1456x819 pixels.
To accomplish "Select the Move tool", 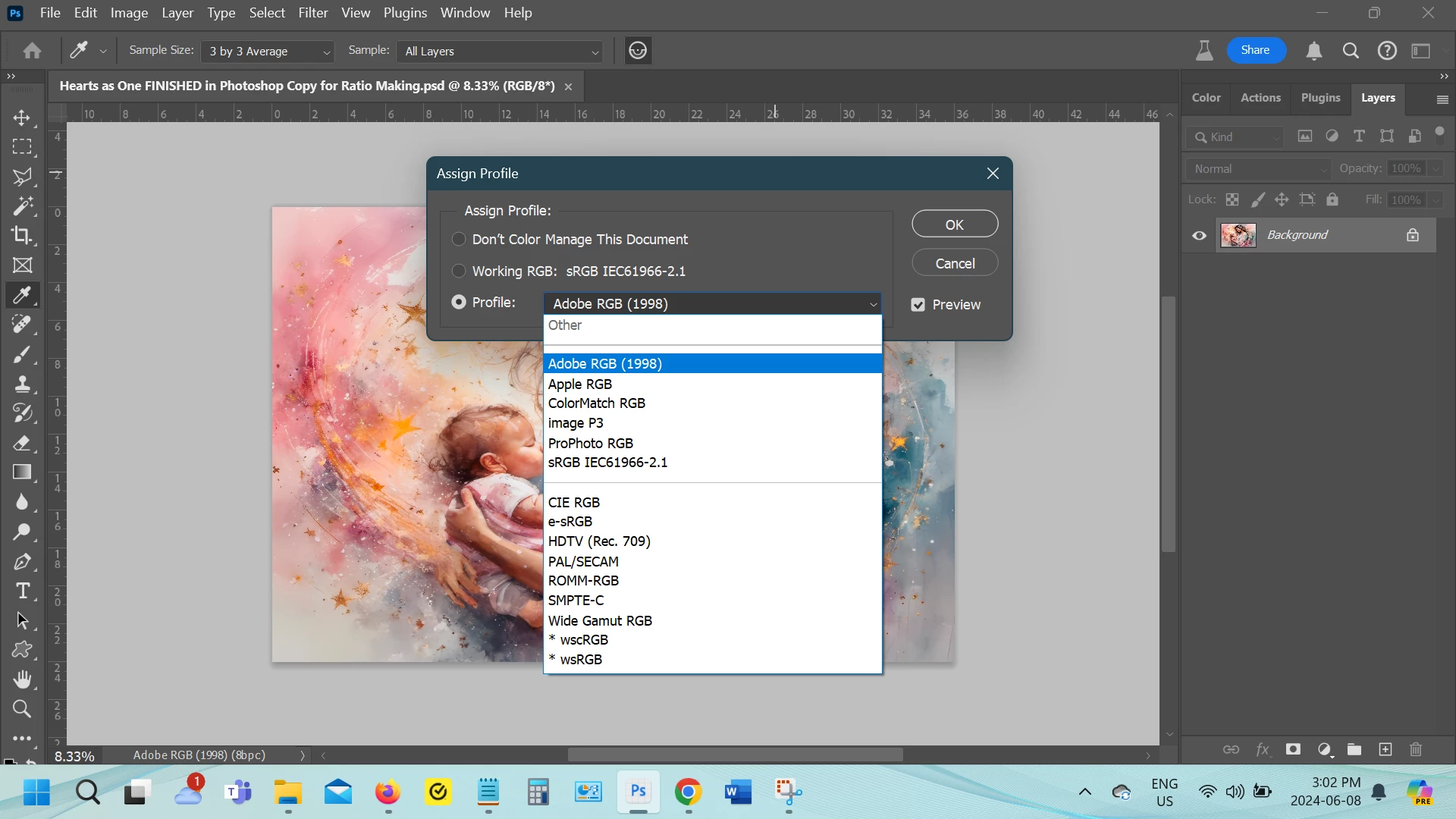I will 22,118.
